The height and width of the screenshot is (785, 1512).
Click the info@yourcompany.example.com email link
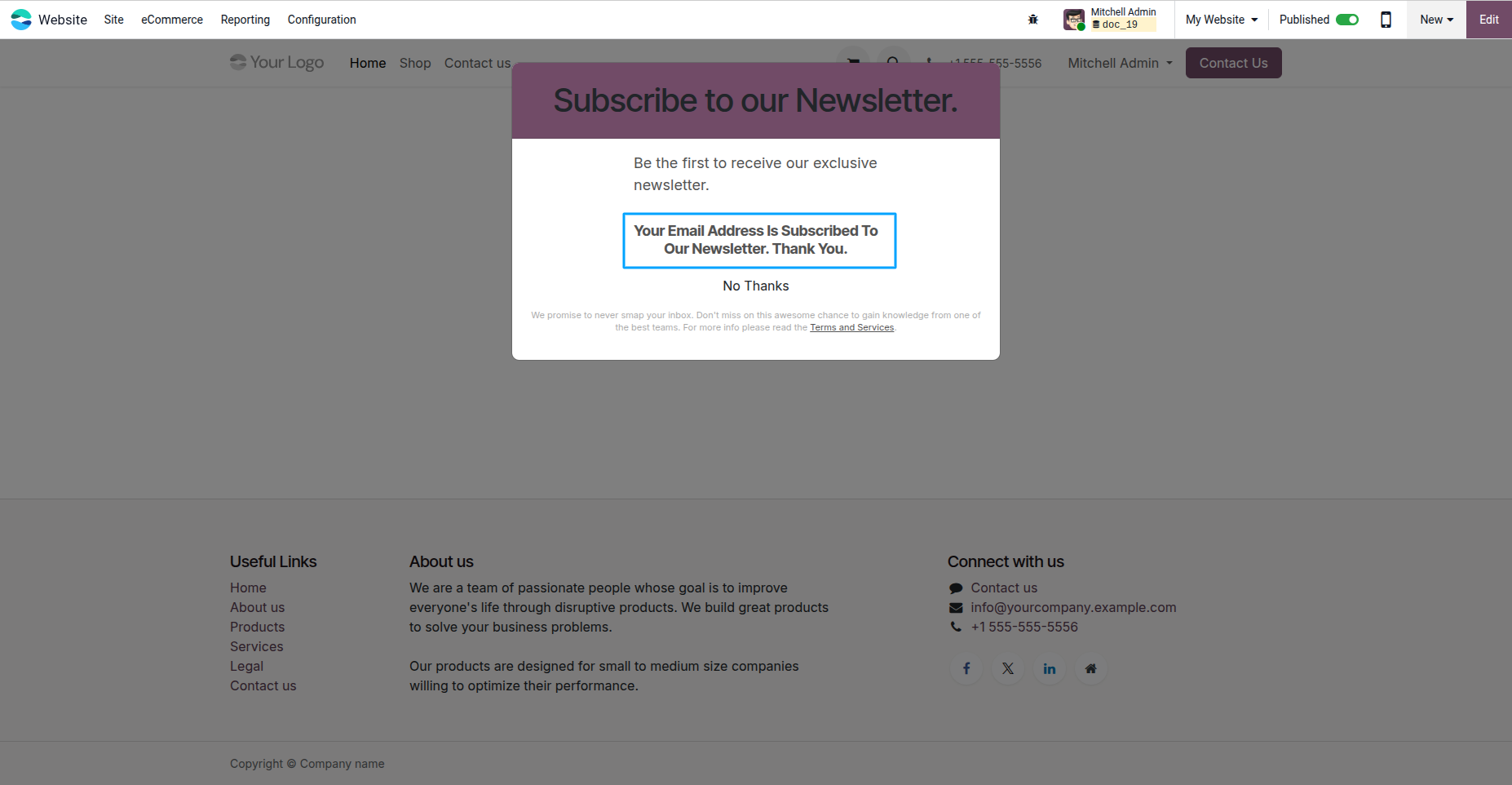click(1073, 607)
